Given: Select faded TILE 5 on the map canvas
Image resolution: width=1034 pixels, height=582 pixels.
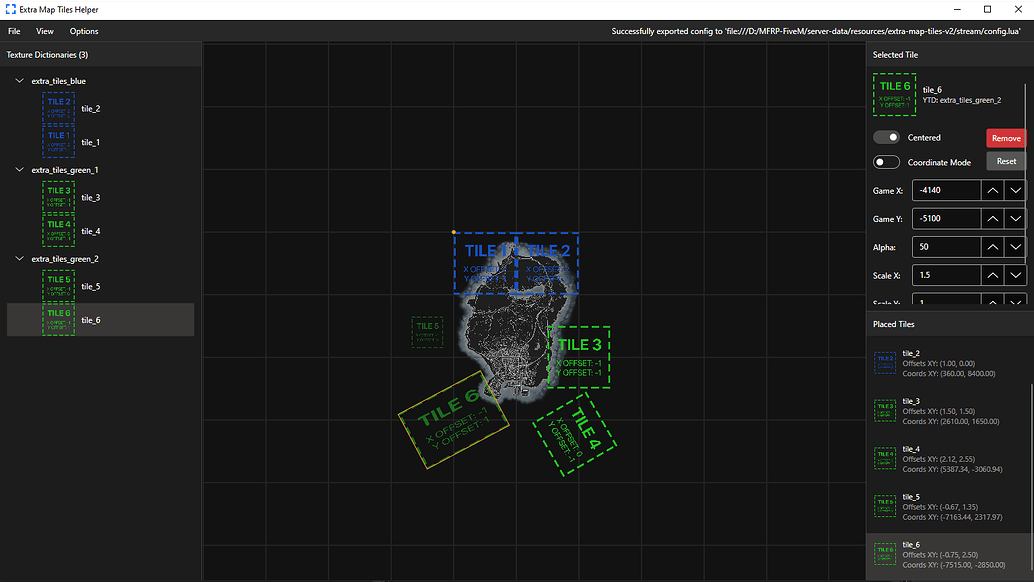Looking at the screenshot, I should coord(427,332).
